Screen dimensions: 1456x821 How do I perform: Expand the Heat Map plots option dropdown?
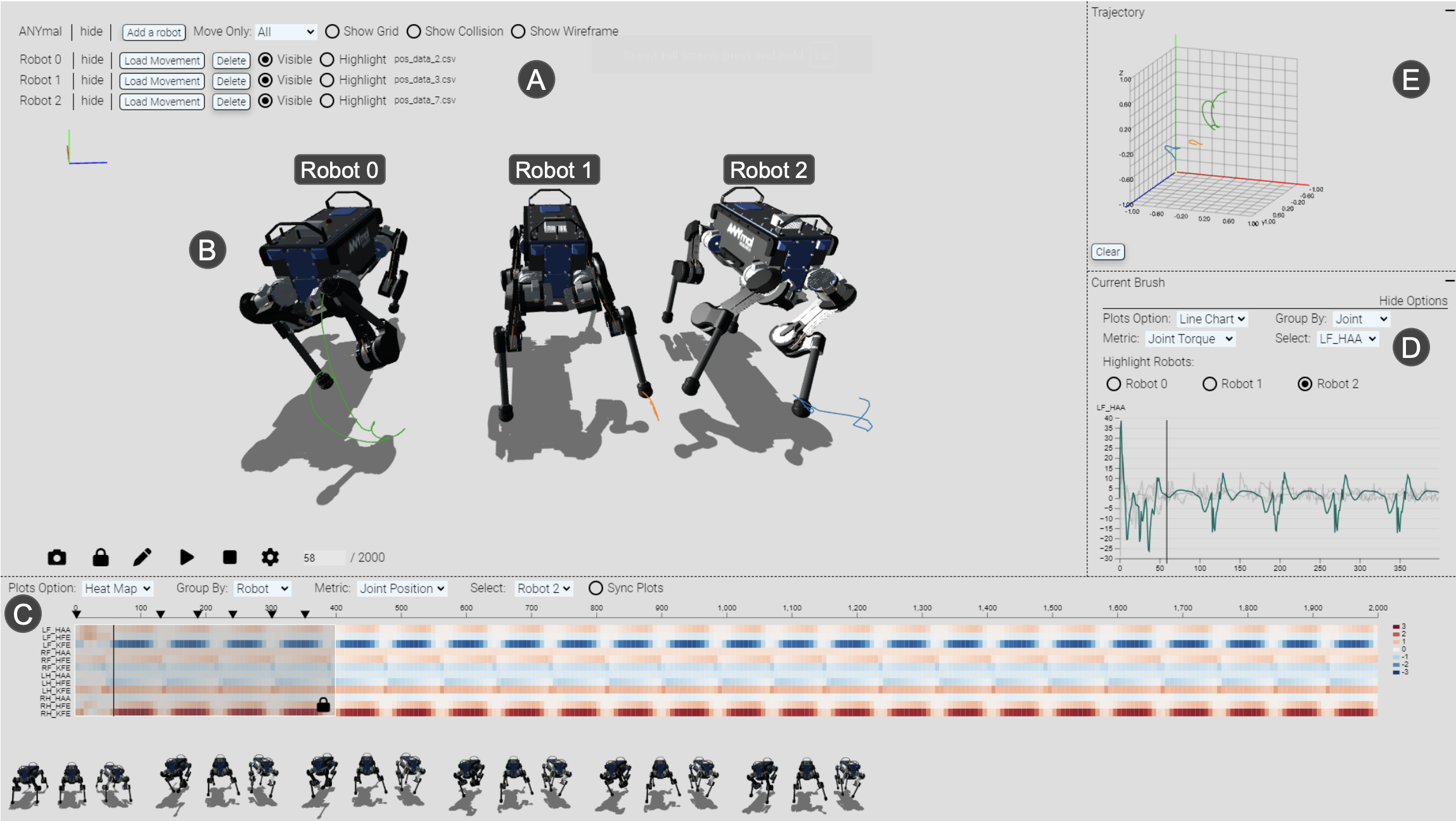(118, 589)
